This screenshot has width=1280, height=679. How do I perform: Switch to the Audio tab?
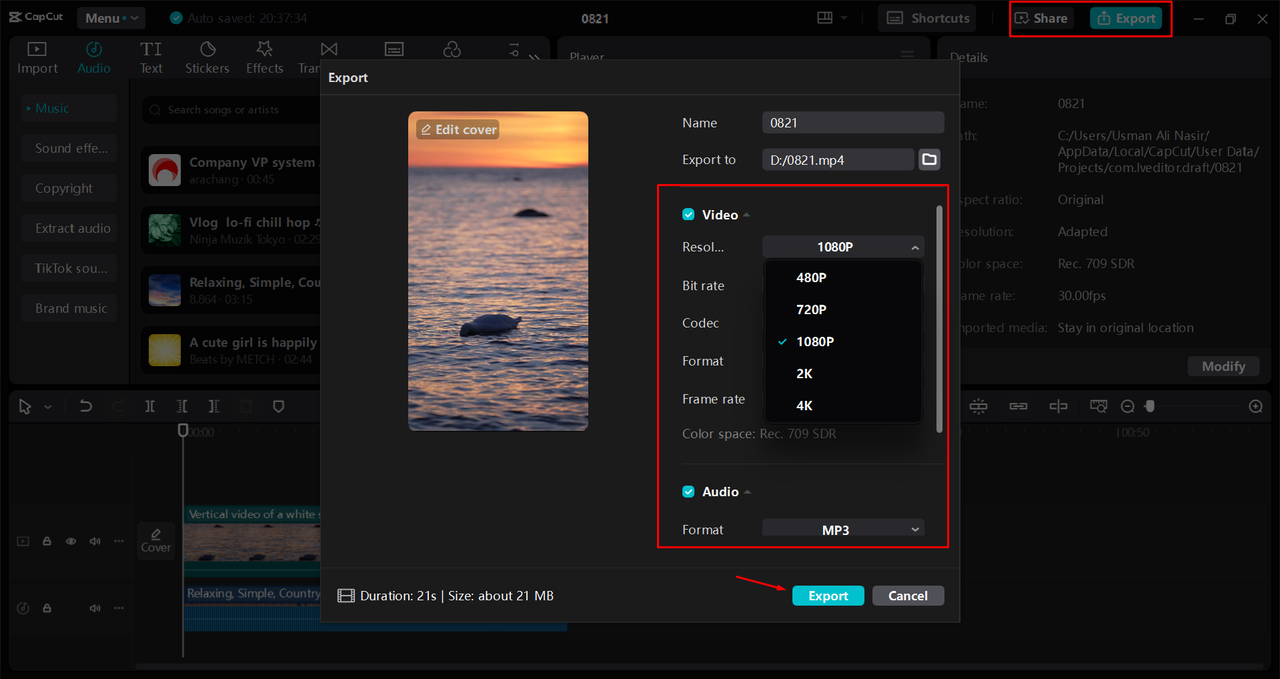pos(94,58)
